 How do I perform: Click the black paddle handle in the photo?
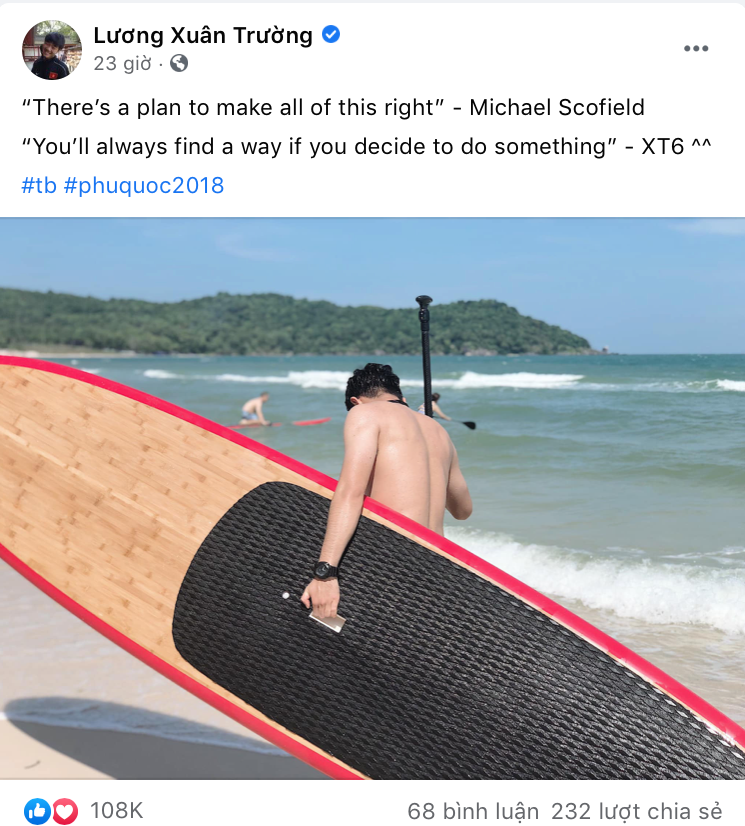click(425, 348)
